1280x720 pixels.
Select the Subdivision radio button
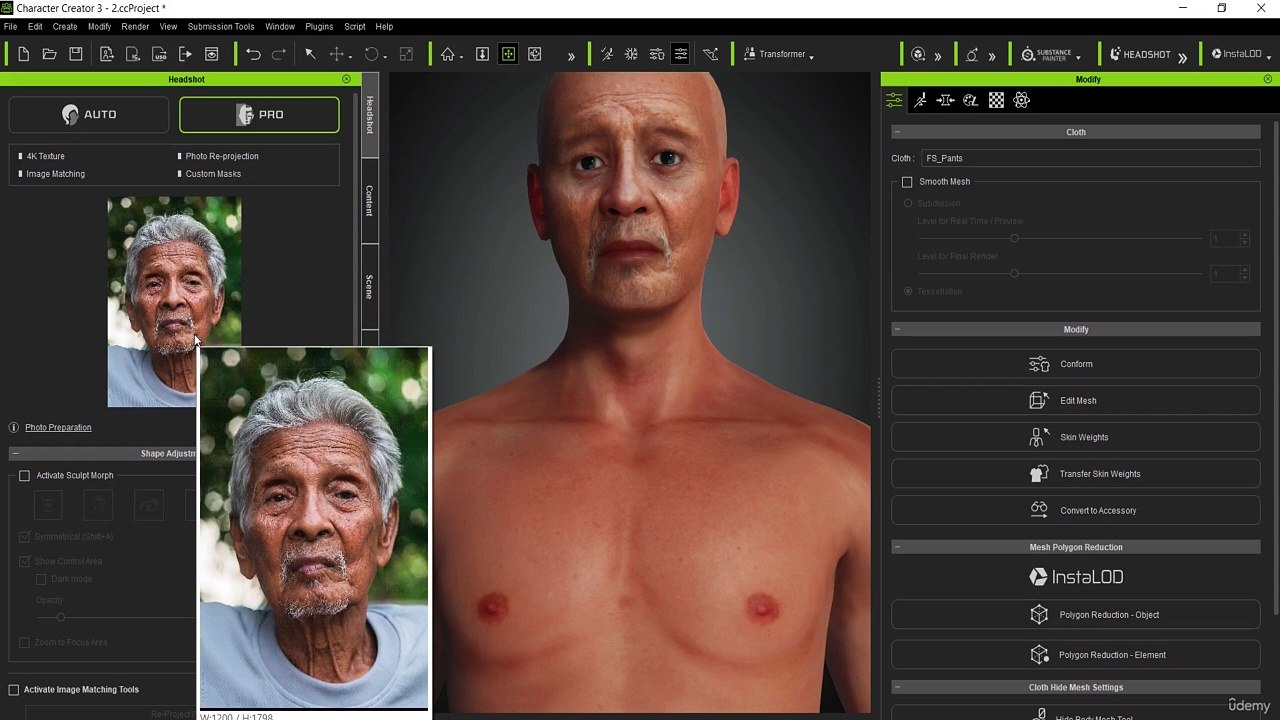click(x=908, y=204)
